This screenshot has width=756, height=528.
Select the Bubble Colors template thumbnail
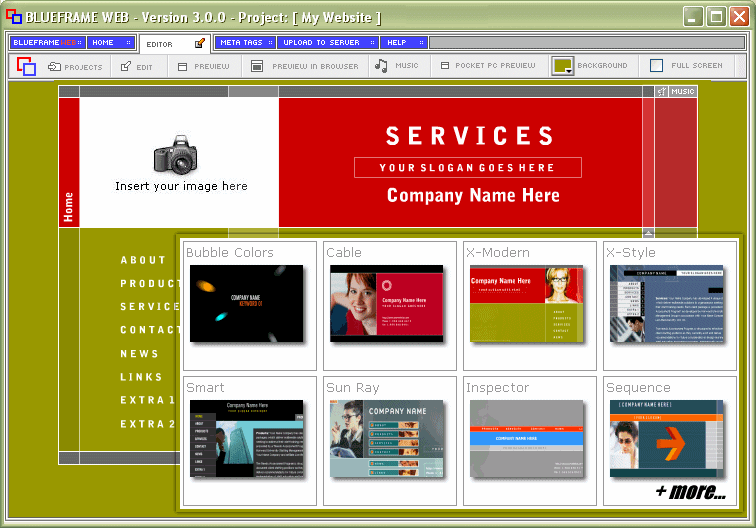pyautogui.click(x=246, y=305)
